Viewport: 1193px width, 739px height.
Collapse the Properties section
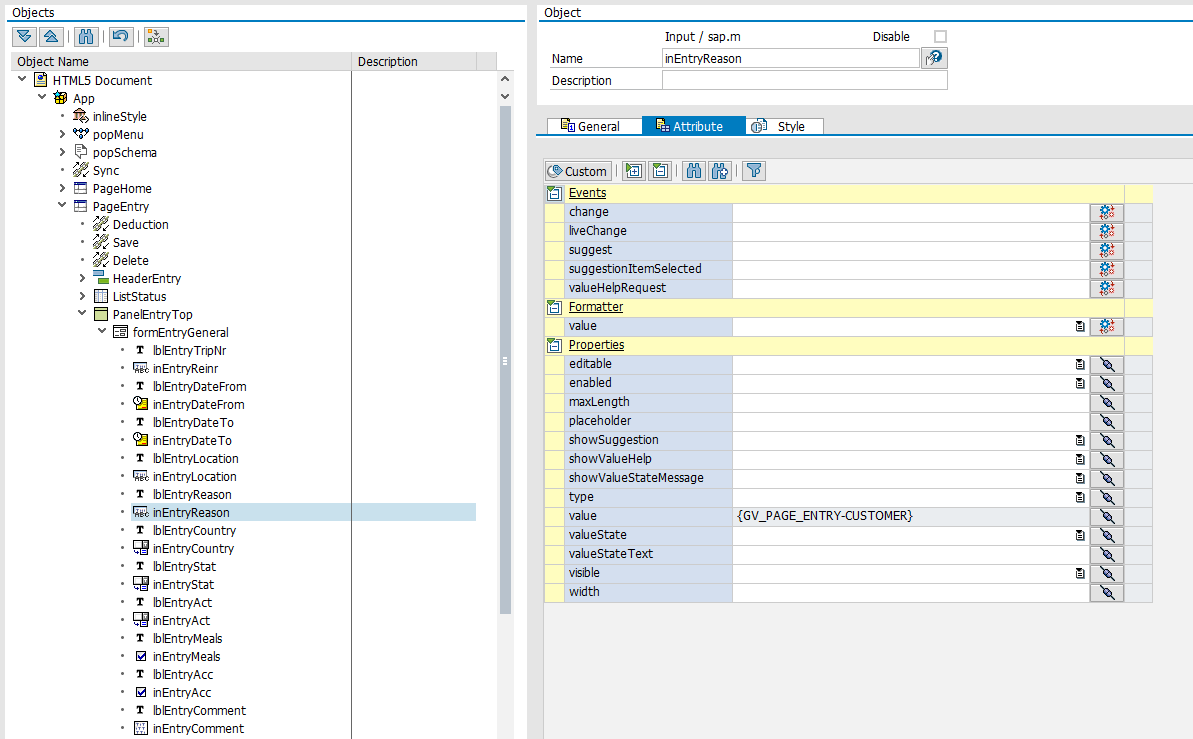pyautogui.click(x=554, y=345)
